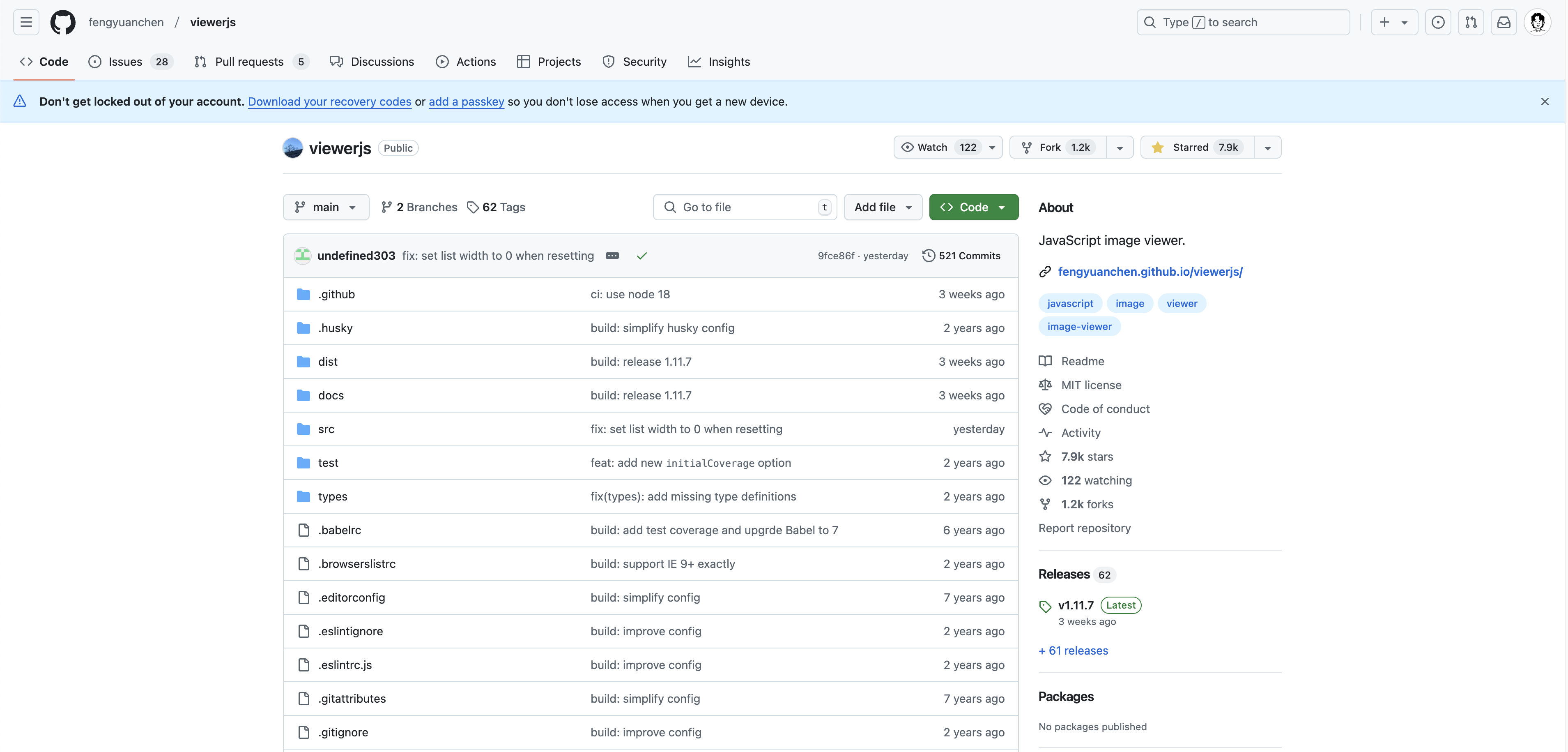
Task: Click the viewerjs repository avatar
Action: 293,148
